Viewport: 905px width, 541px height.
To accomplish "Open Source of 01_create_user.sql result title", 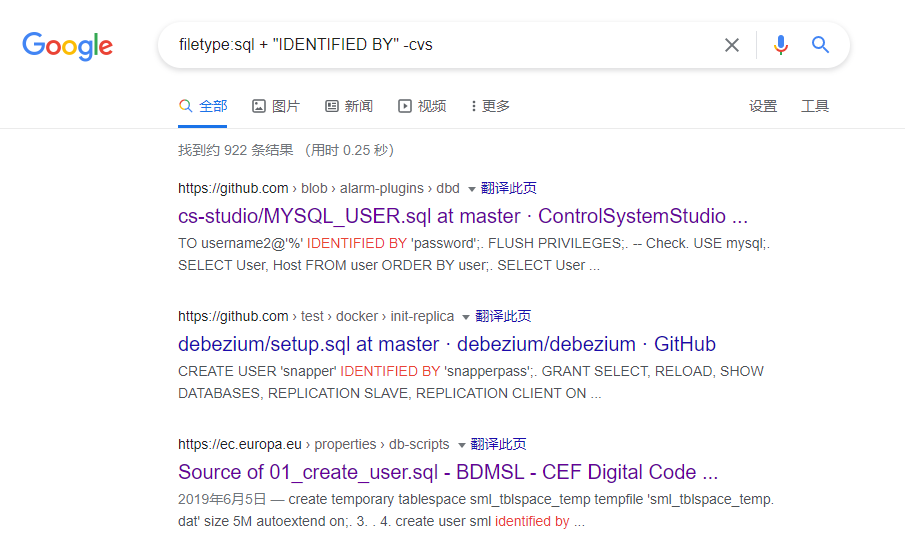I will click(448, 472).
